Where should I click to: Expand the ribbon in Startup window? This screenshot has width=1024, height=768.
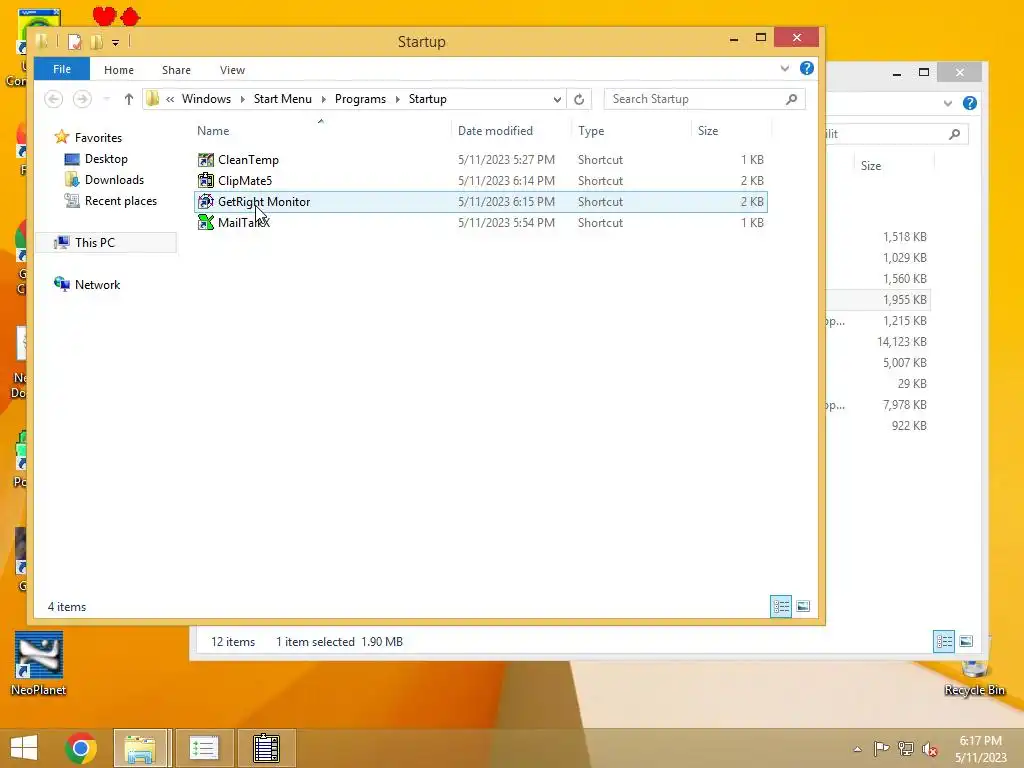point(785,69)
